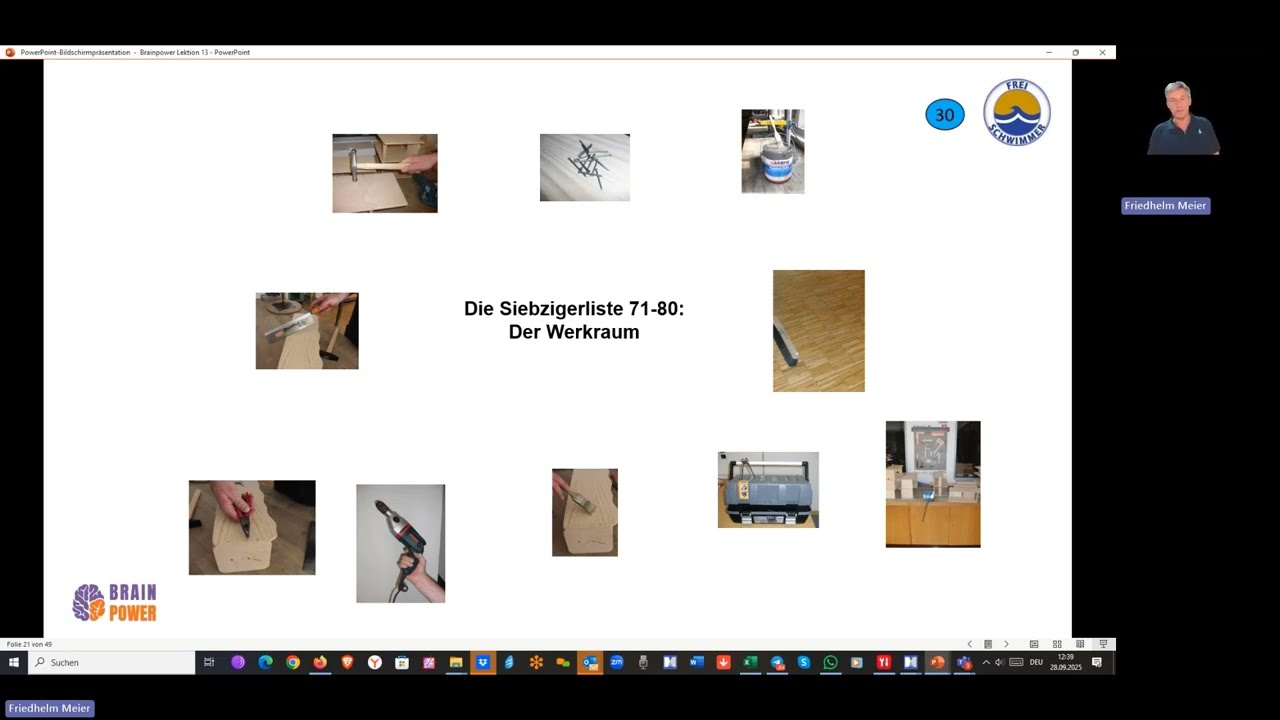Screen dimensions: 1280x720
Task: Open the touch keyboard tray icon
Action: click(1016, 662)
